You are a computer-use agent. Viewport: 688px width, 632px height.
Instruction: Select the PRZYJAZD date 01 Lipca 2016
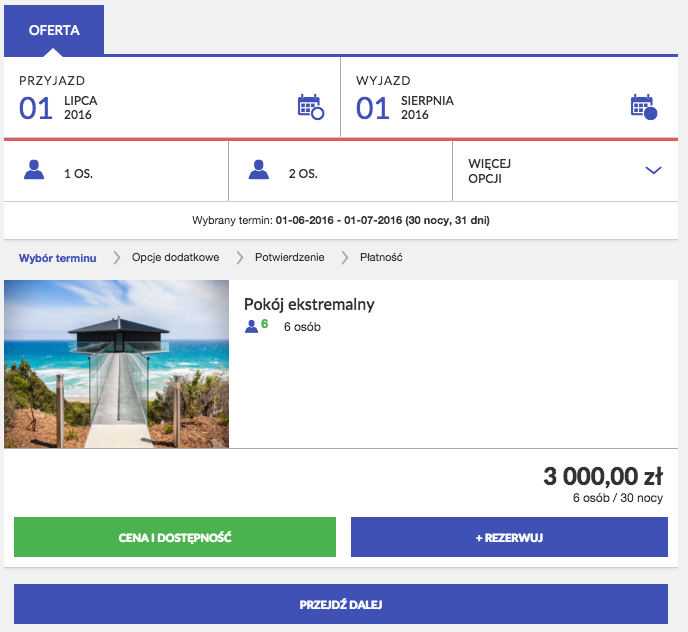(x=60, y=107)
